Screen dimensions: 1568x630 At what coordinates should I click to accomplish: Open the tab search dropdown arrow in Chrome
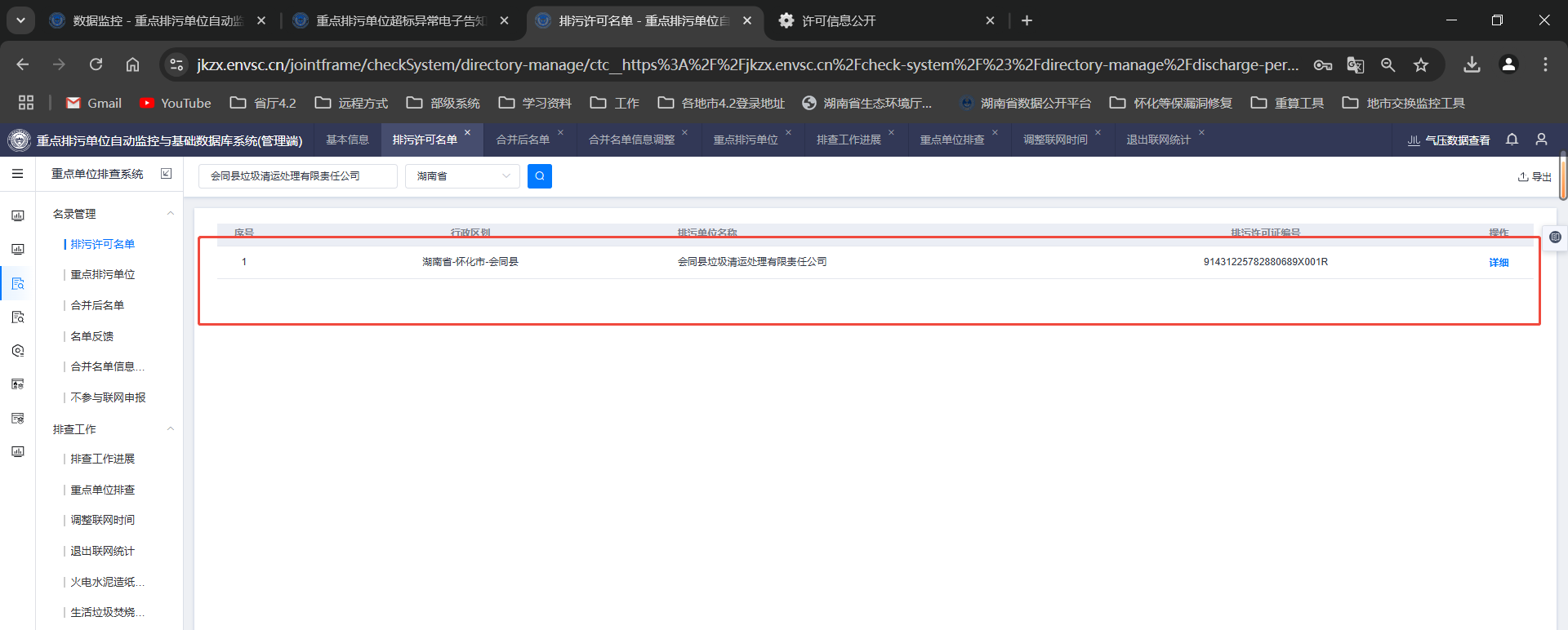click(20, 20)
